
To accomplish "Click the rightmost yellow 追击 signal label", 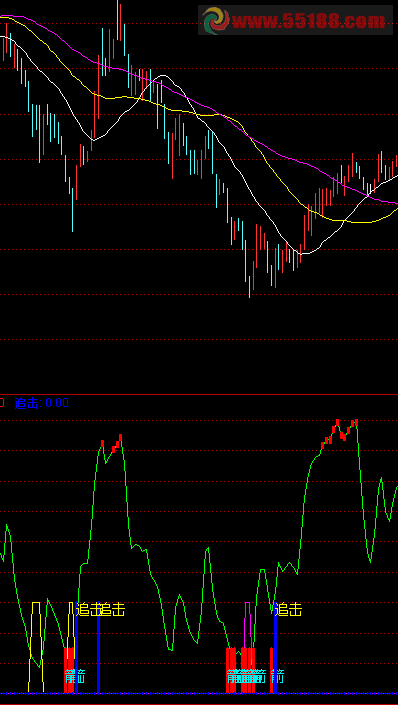I will 288,610.
